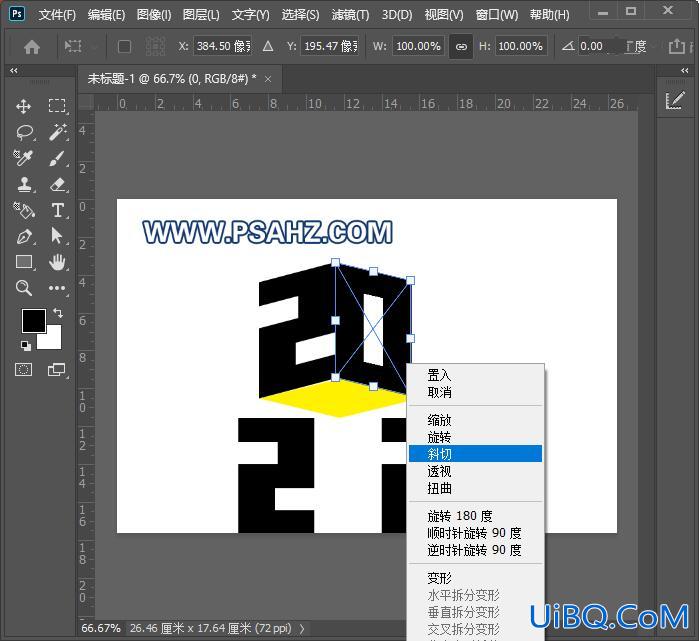The image size is (699, 641).
Task: Select the Paint Bucket tool
Action: (x=24, y=210)
